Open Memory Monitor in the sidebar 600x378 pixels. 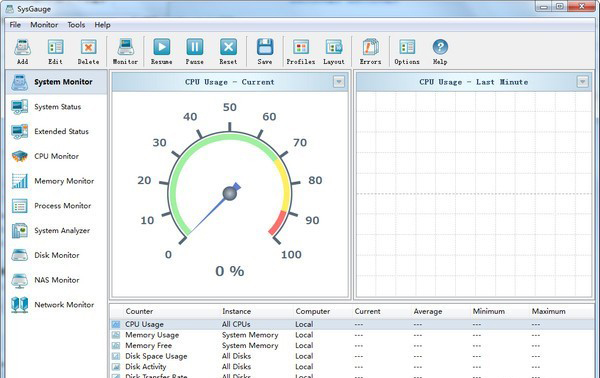[57, 181]
